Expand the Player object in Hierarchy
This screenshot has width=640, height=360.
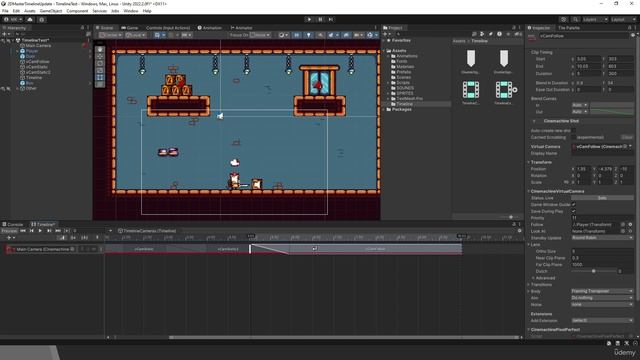18,51
